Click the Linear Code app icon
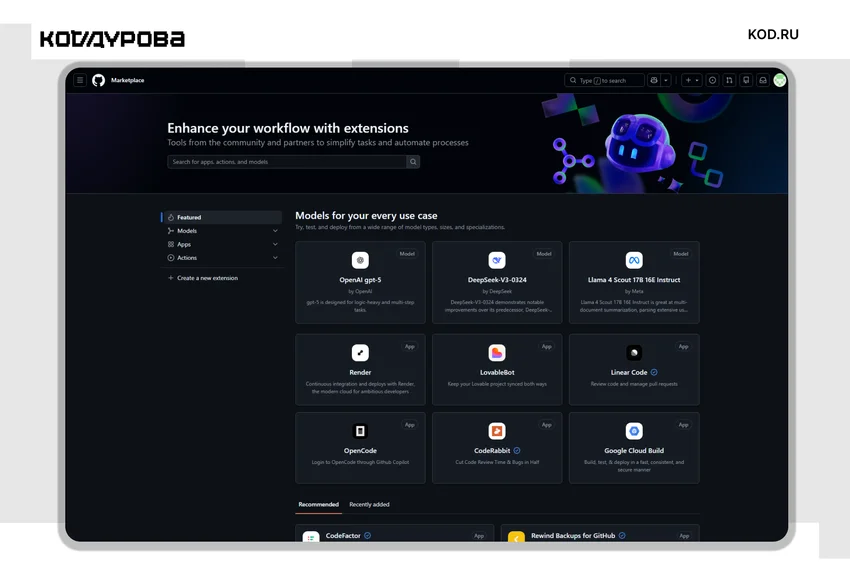The image size is (850, 582). pos(634,353)
